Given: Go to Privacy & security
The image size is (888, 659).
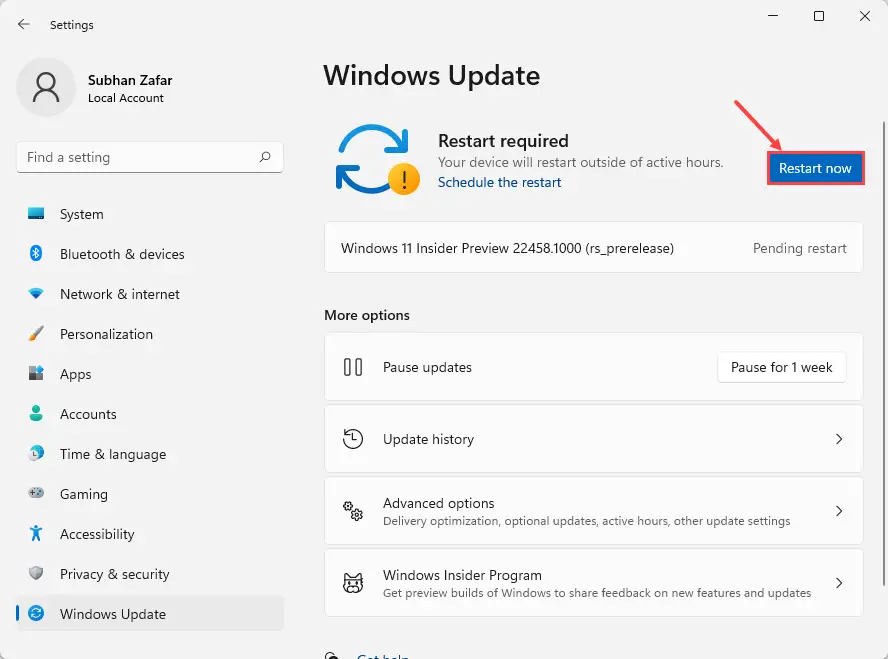Looking at the screenshot, I should (150, 574).
